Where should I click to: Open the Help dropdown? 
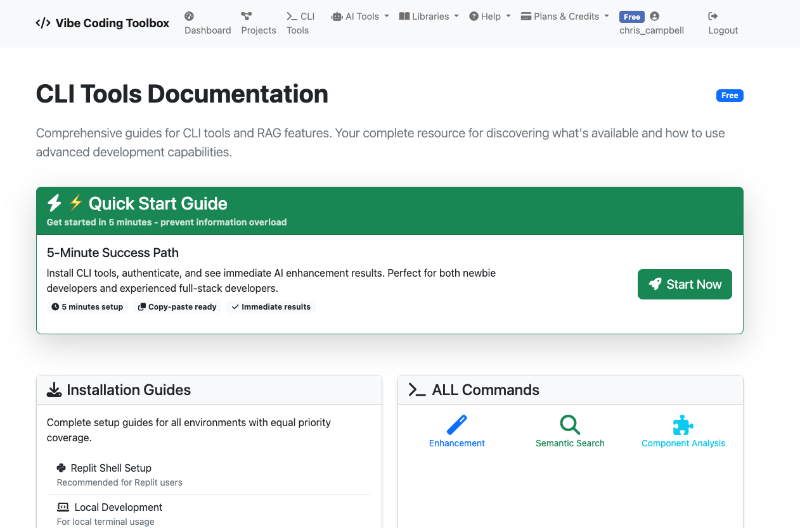pyautogui.click(x=490, y=17)
